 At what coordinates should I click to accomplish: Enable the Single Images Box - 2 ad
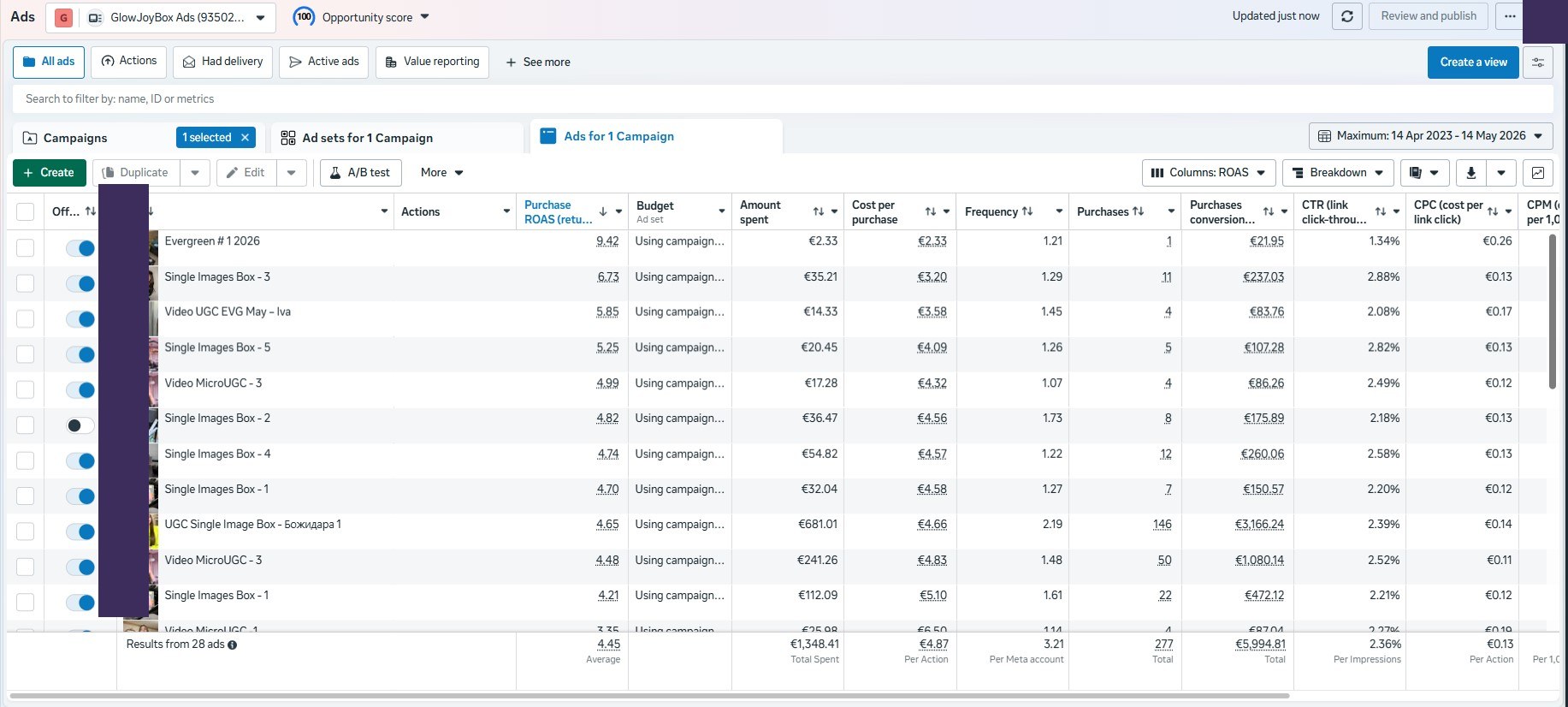[80, 425]
